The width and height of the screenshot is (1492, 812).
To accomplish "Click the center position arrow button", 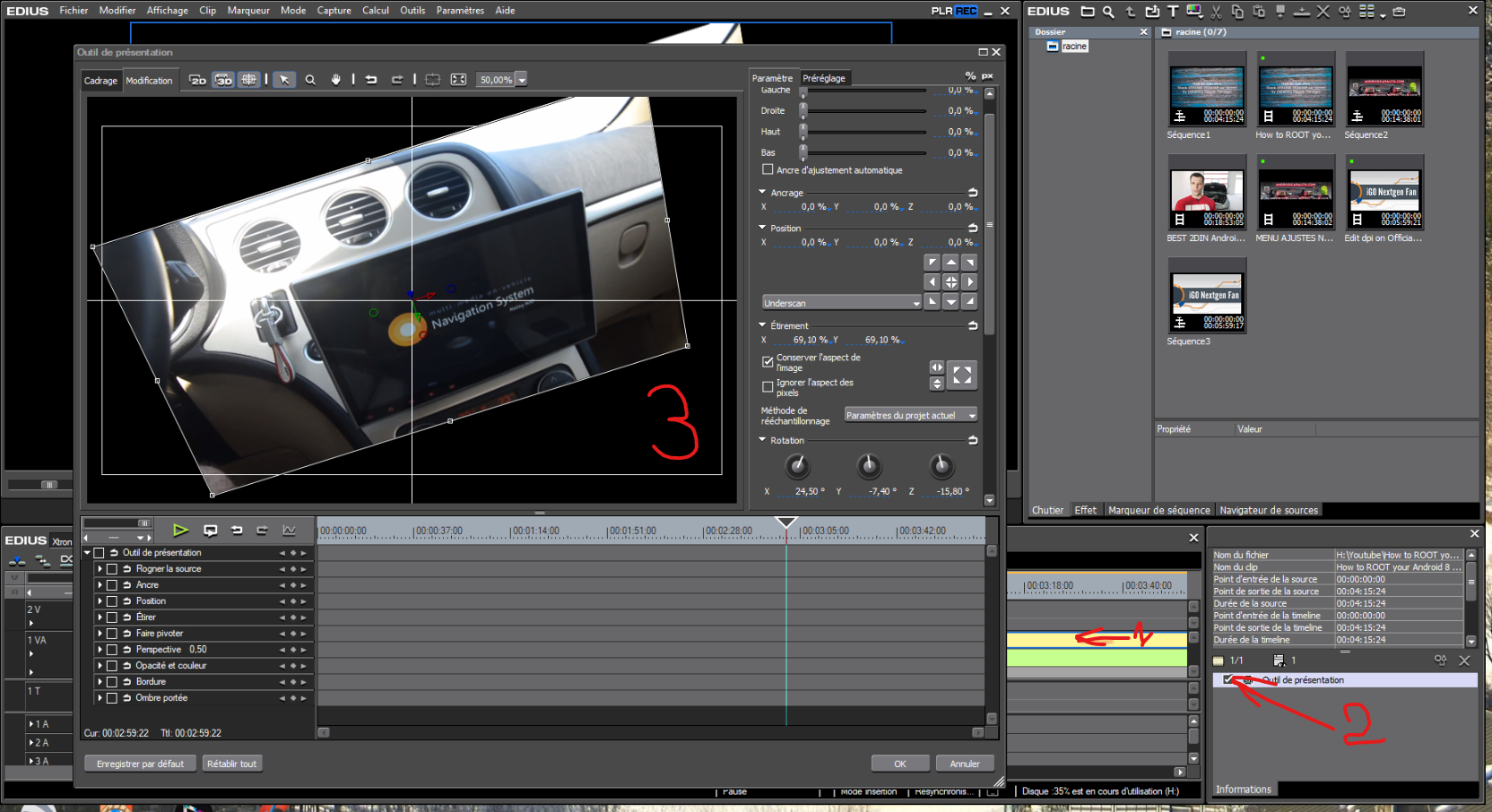I will (950, 282).
